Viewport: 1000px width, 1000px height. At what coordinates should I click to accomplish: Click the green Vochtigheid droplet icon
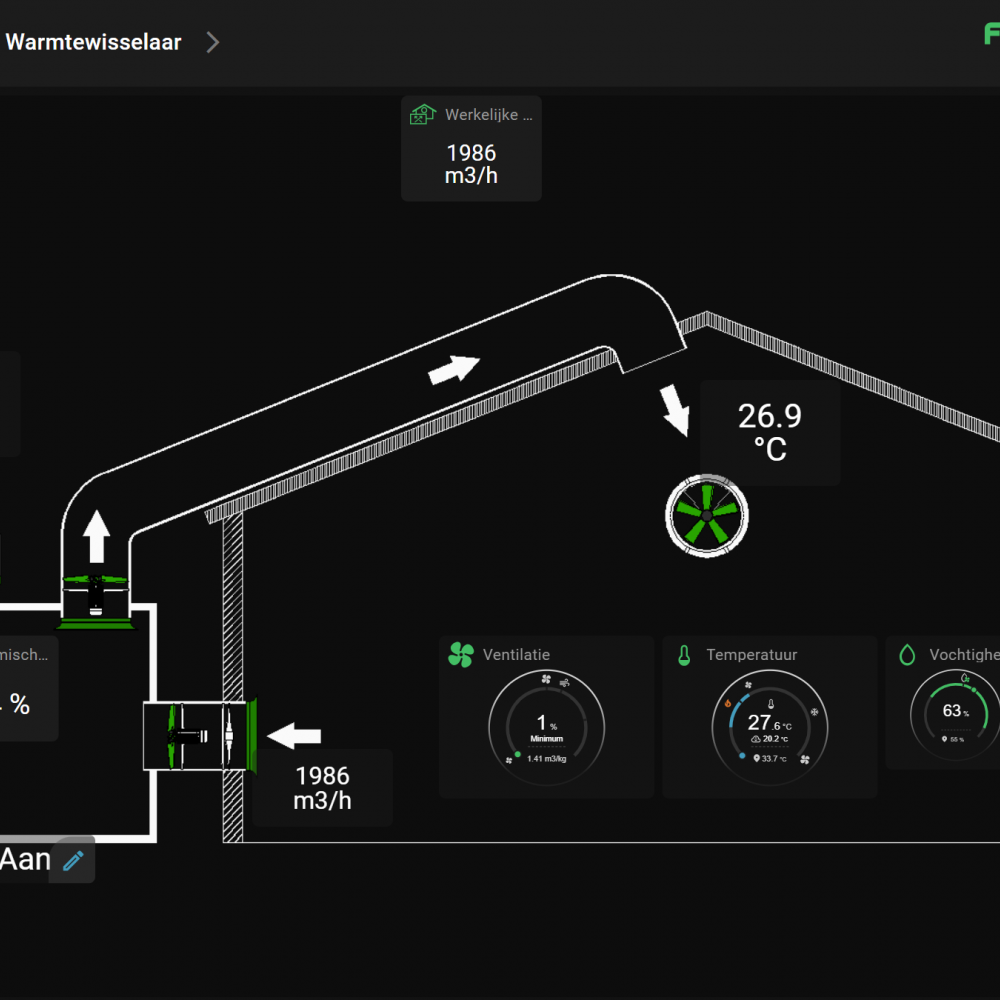pos(907,655)
